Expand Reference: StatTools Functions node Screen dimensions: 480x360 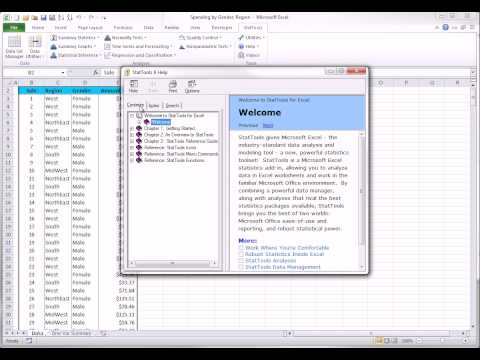click(x=132, y=160)
